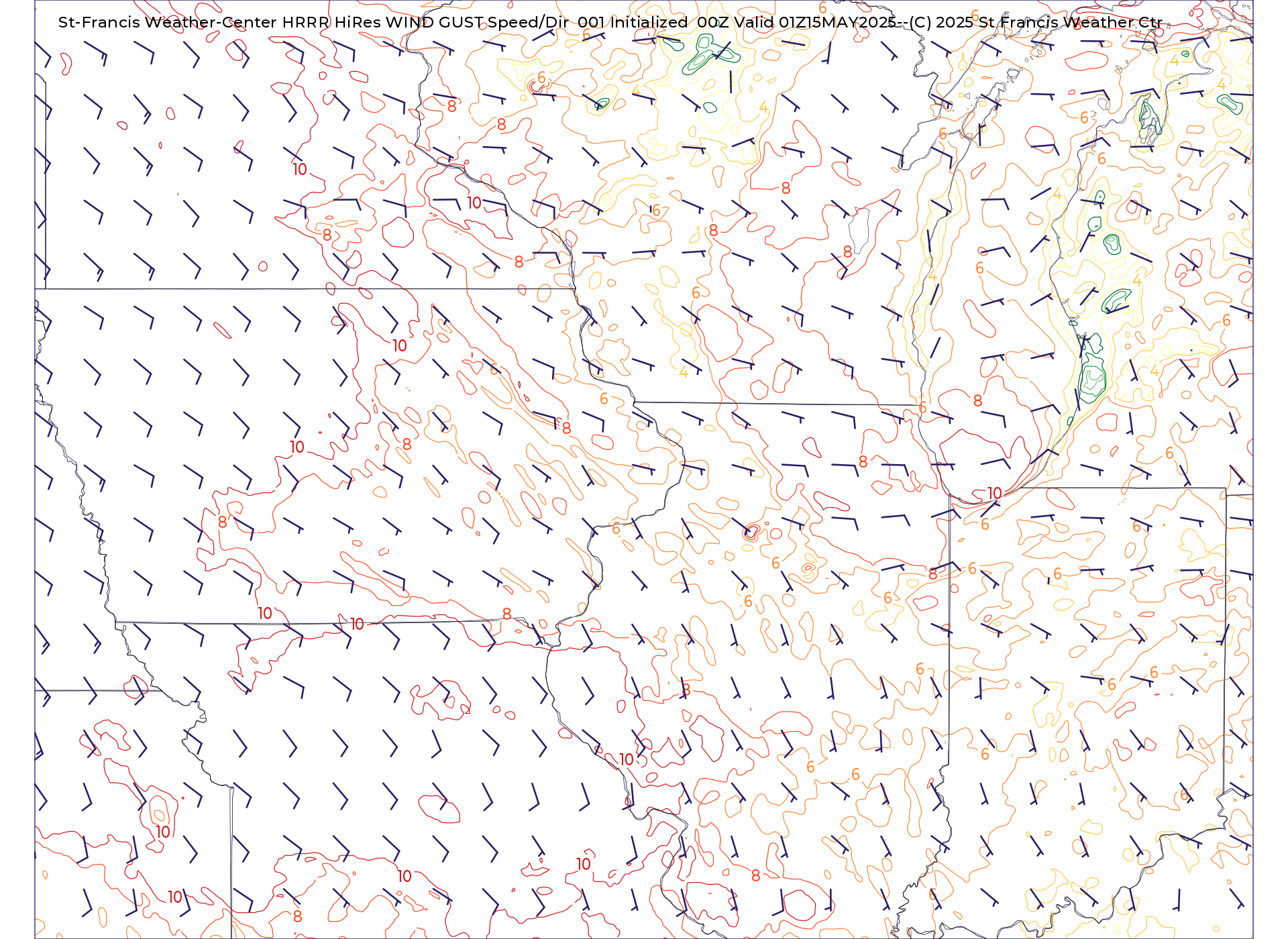1288x939 pixels.
Task: Click the HRRR HiRes WIND GUST map title
Action: tap(610, 22)
